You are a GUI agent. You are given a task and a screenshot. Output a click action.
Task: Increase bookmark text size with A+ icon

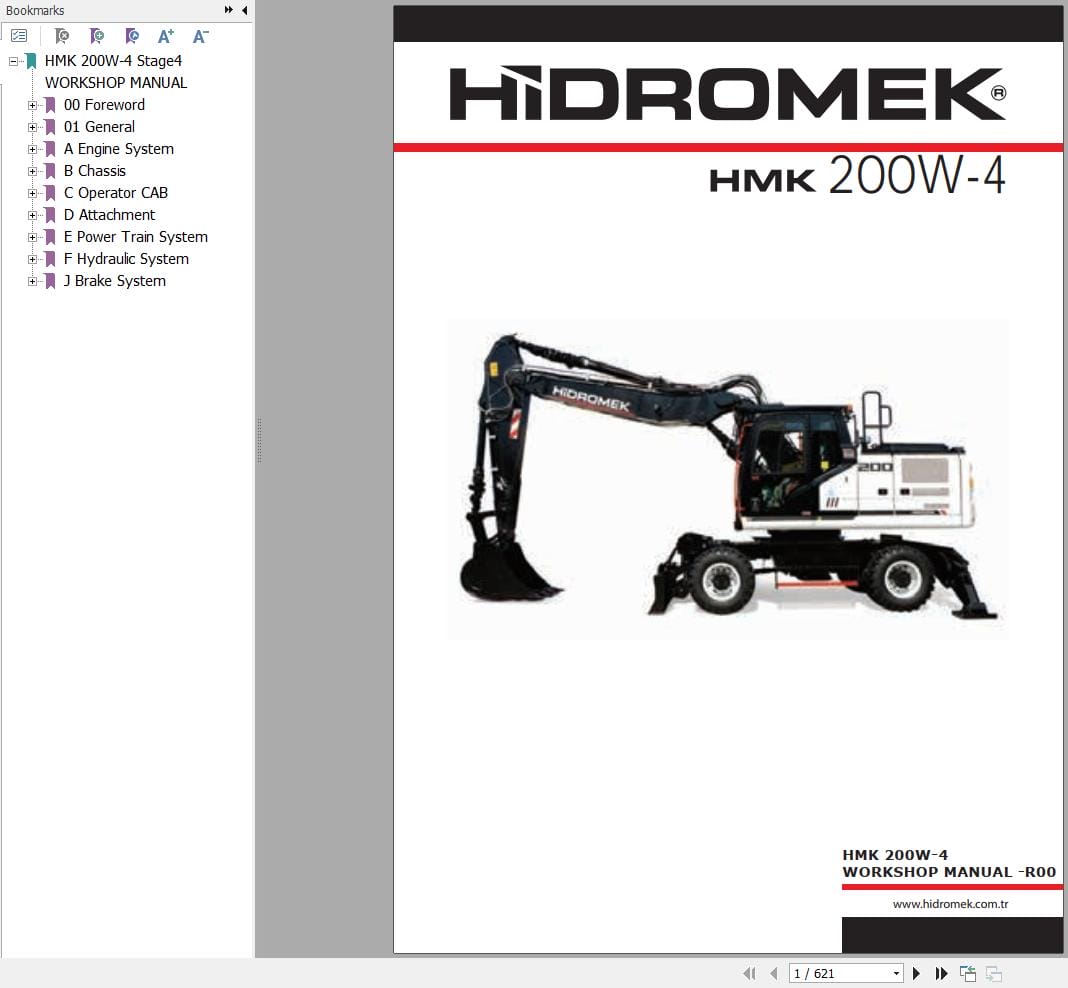(x=166, y=35)
